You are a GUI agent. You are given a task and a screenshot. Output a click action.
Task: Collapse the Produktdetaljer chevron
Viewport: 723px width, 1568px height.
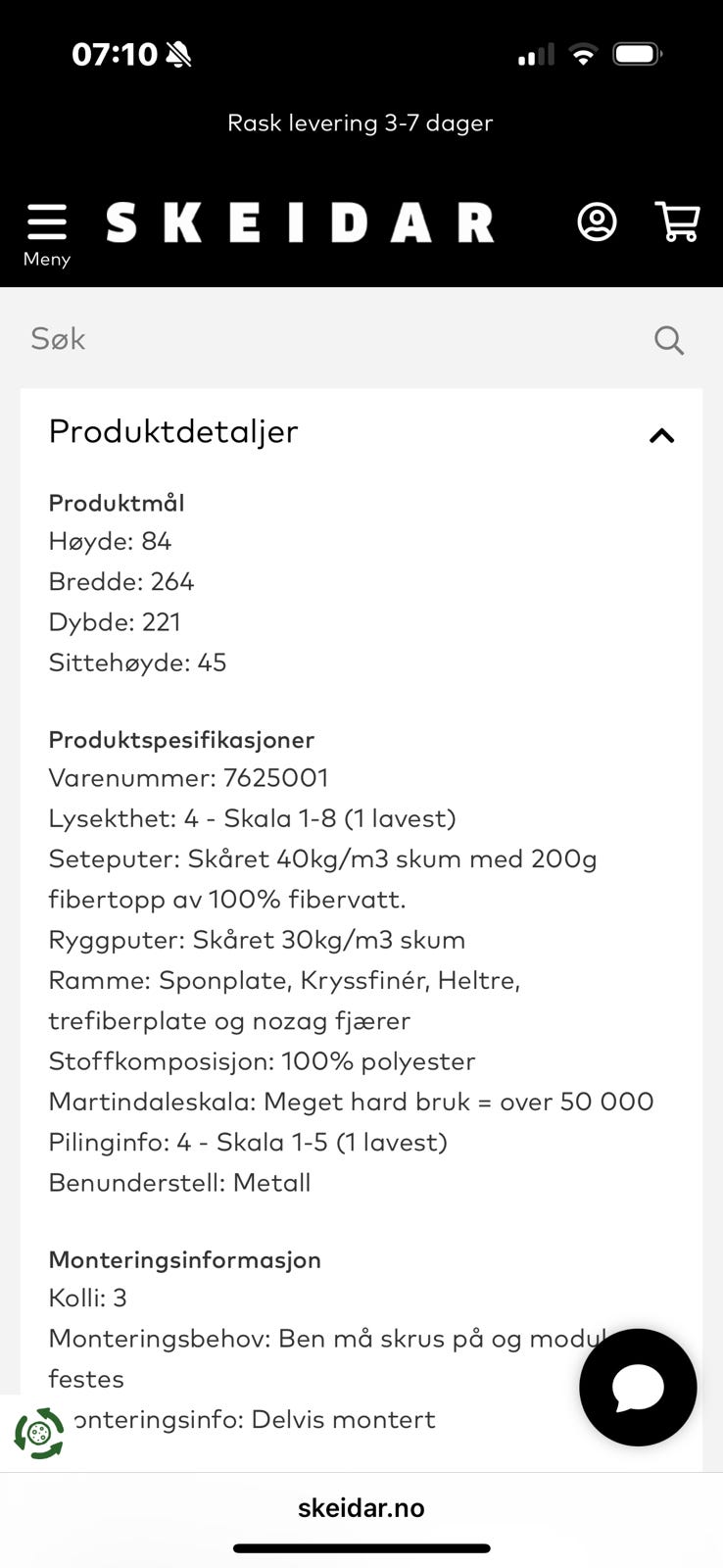tap(662, 435)
